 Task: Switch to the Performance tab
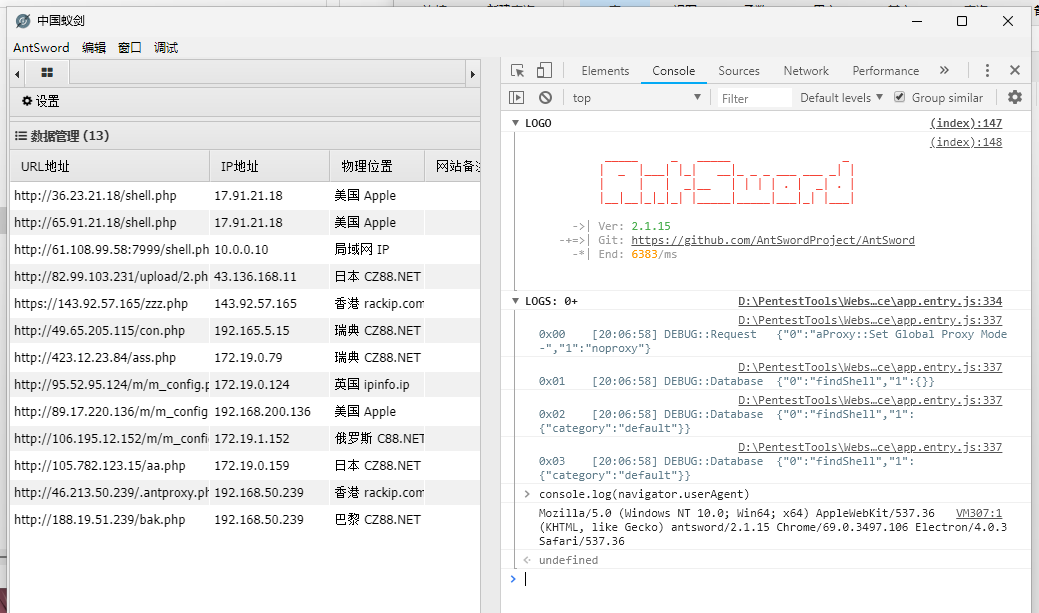tap(885, 71)
